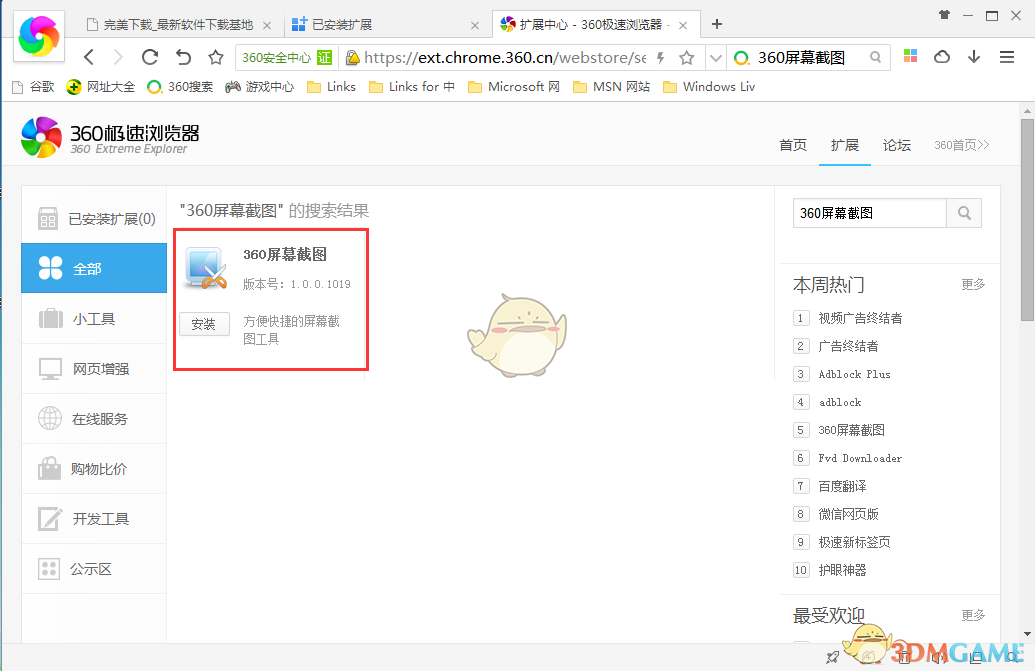
Task: Go back with the browser back arrow
Action: [x=89, y=57]
